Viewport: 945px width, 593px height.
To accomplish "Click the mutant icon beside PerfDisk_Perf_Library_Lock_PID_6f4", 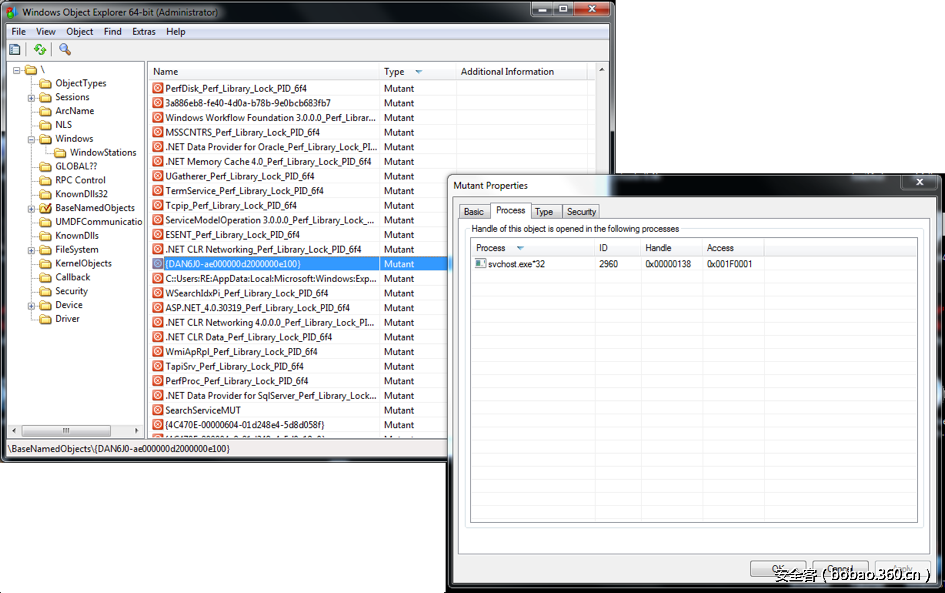I will 157,88.
